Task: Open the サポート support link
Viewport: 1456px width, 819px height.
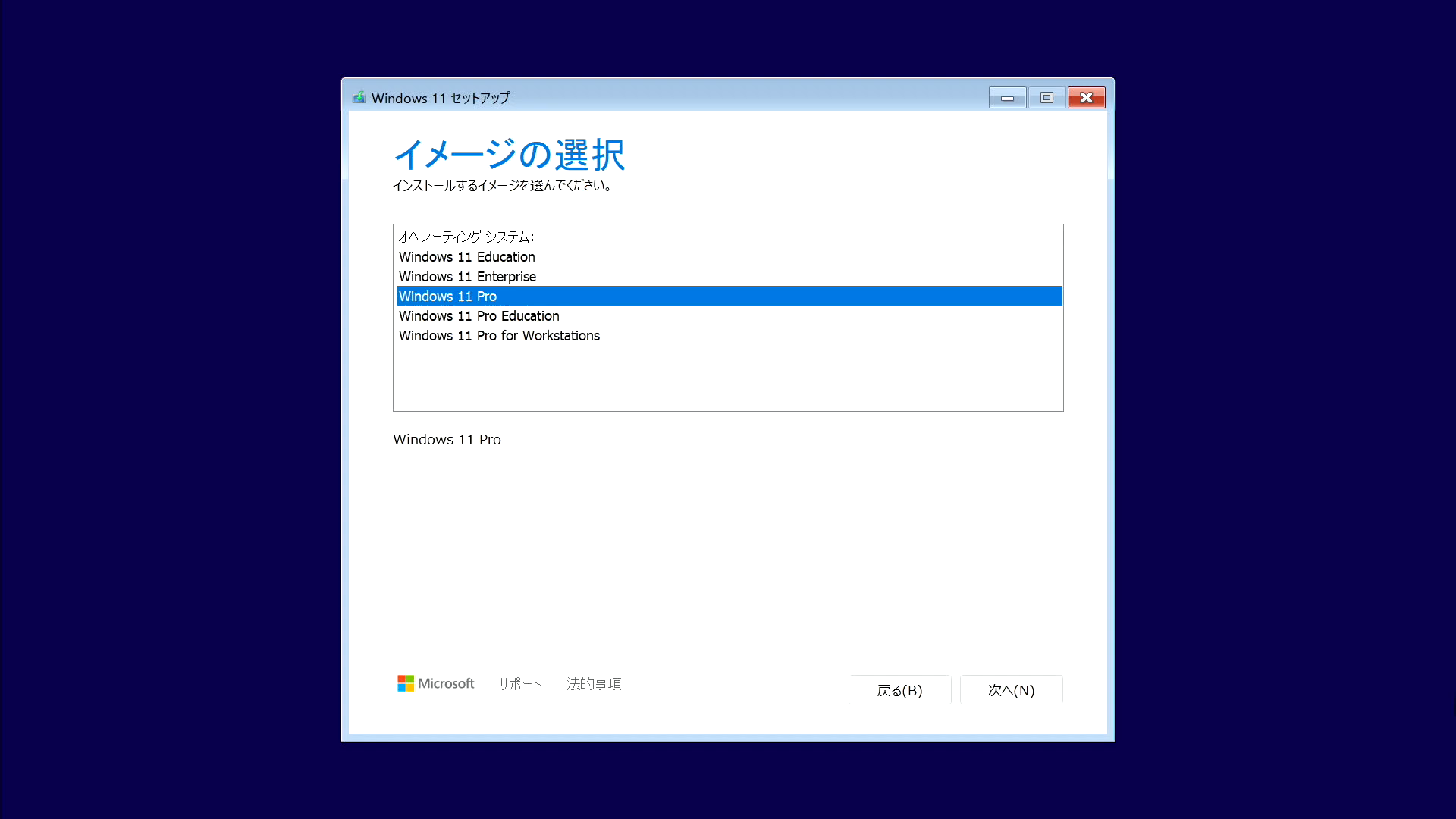Action: click(519, 684)
